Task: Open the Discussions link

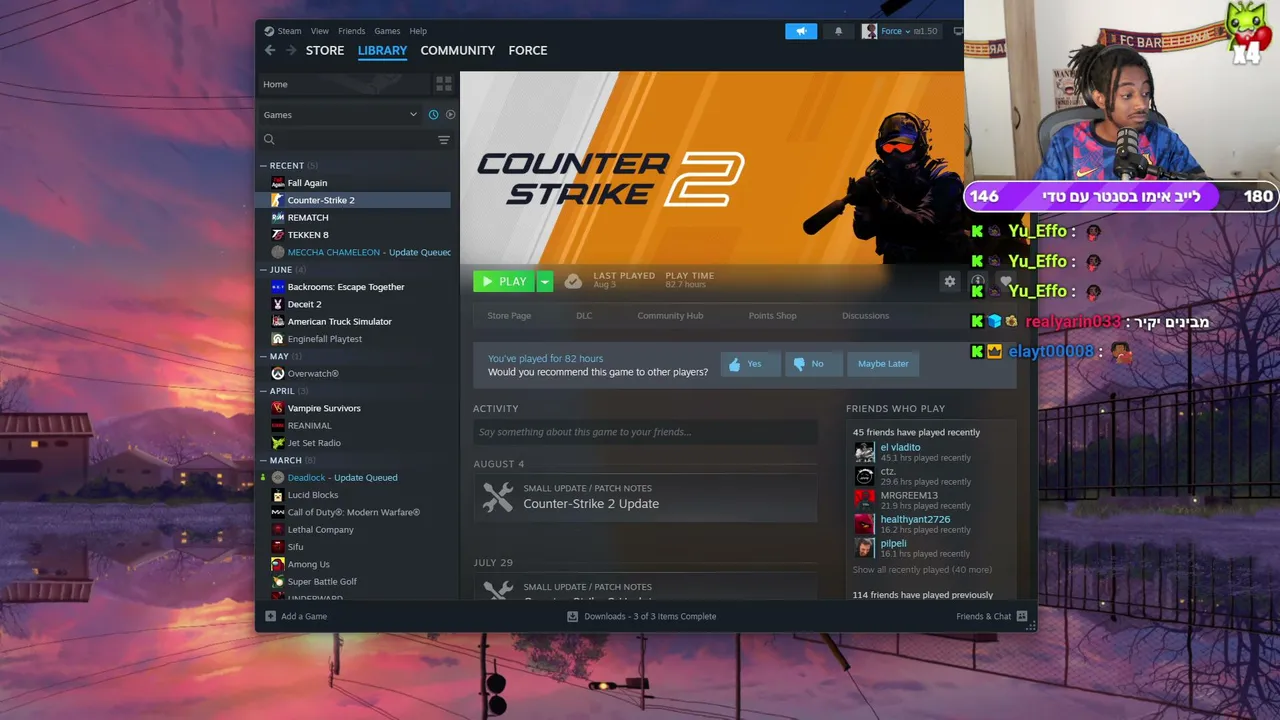Action: (865, 316)
